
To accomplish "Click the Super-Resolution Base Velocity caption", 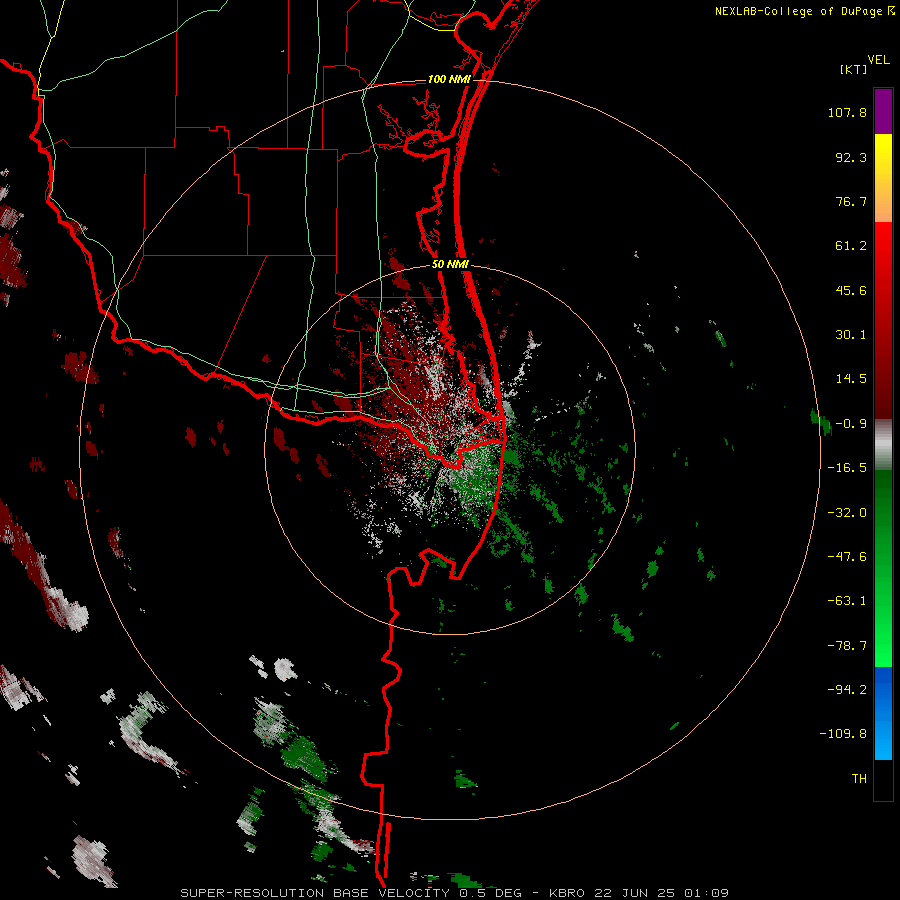I will pos(455,893).
